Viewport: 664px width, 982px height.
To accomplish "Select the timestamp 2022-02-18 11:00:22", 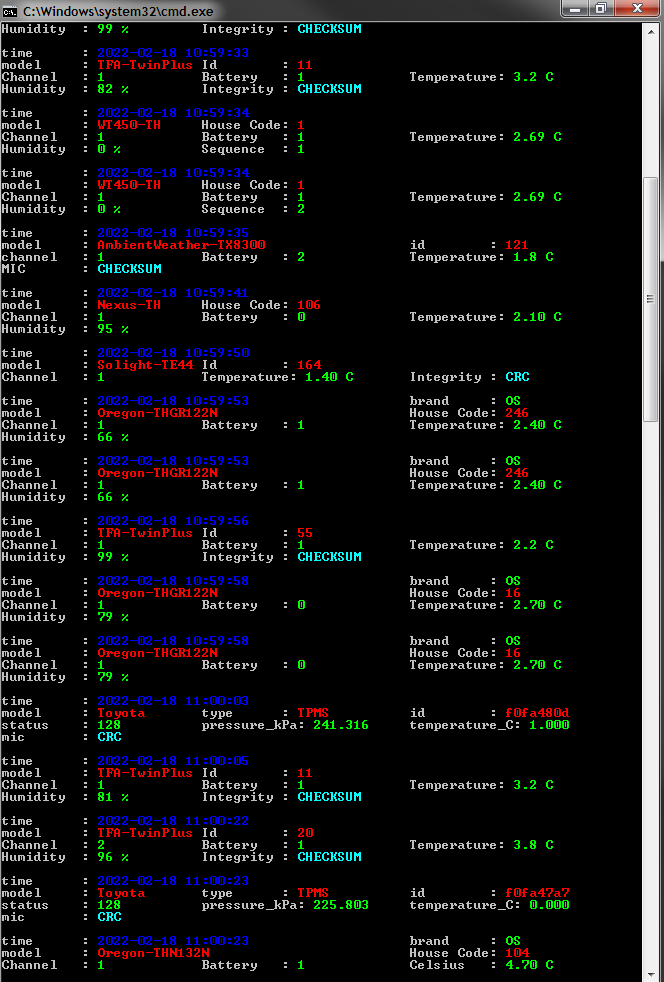I will pos(173,821).
